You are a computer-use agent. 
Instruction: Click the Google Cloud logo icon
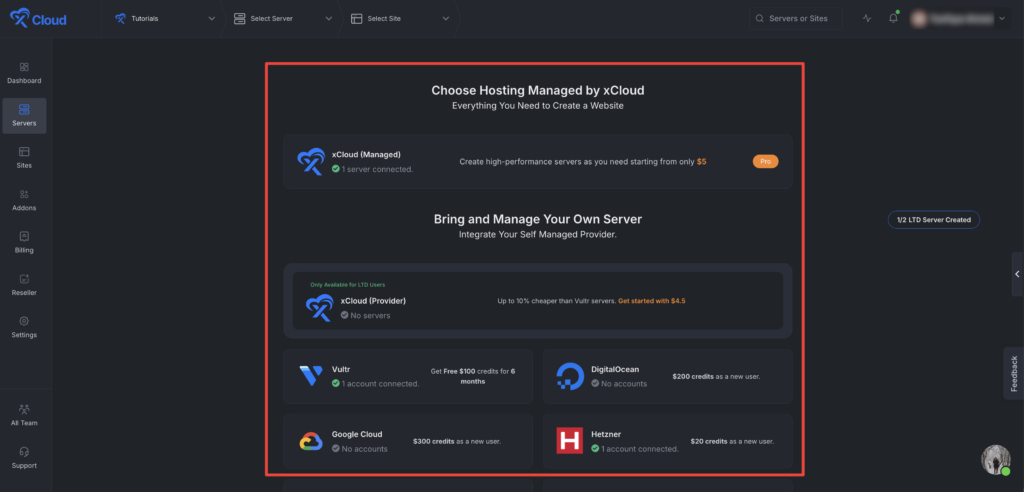[311, 442]
